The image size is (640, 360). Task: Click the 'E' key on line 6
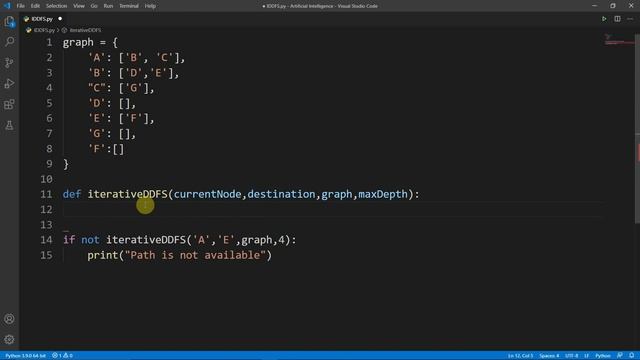pyautogui.click(x=97, y=118)
